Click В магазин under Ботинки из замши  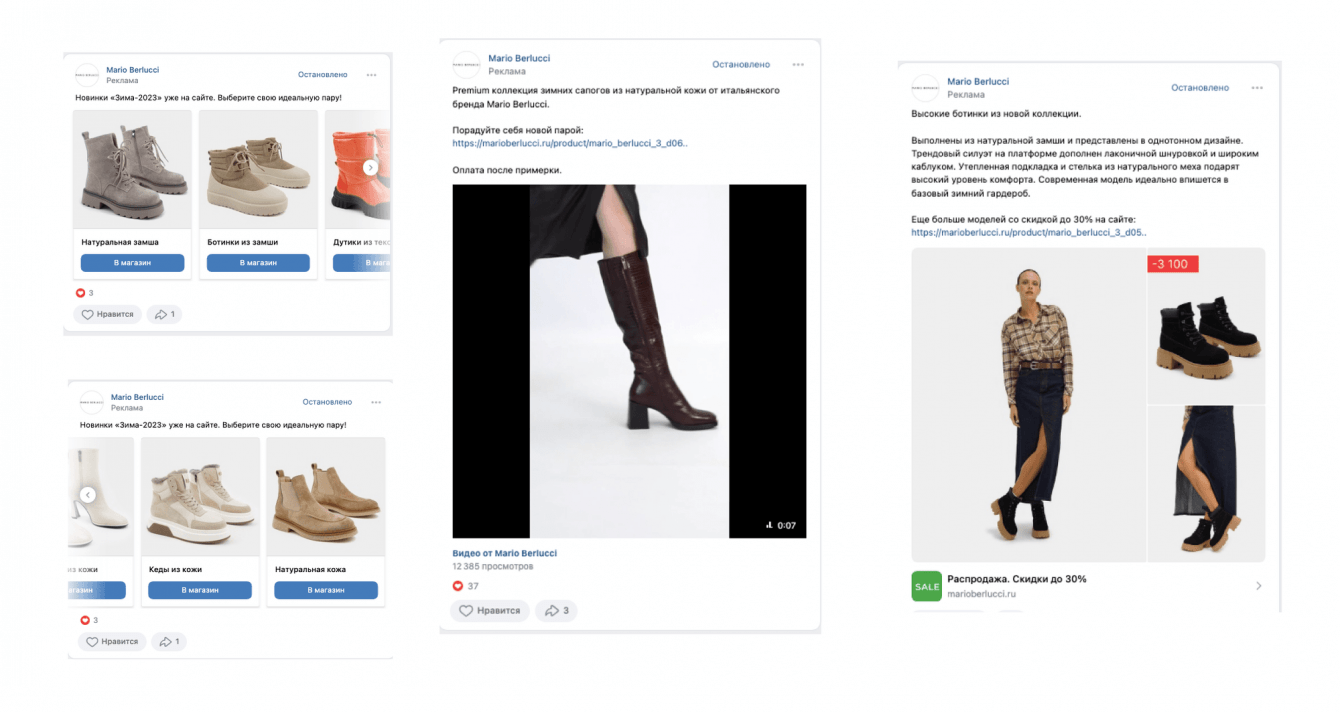point(258,263)
